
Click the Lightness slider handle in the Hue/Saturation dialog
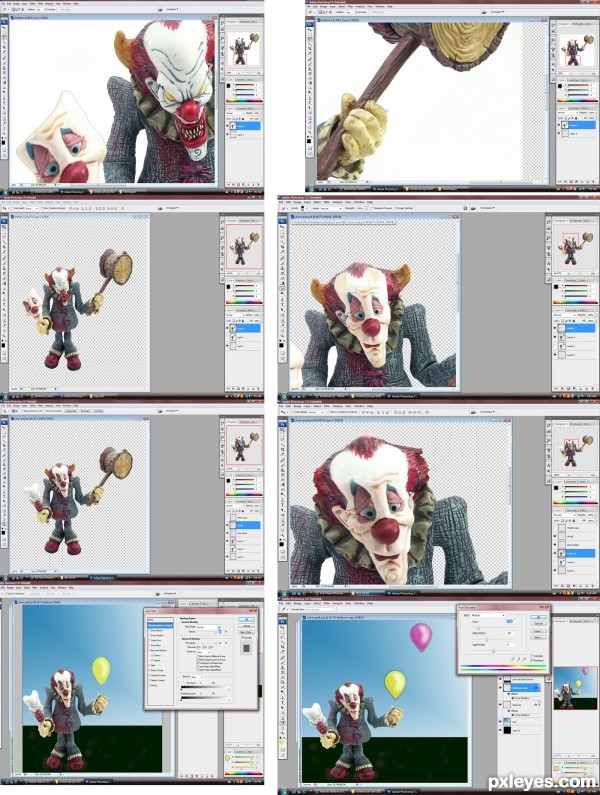[x=493, y=651]
